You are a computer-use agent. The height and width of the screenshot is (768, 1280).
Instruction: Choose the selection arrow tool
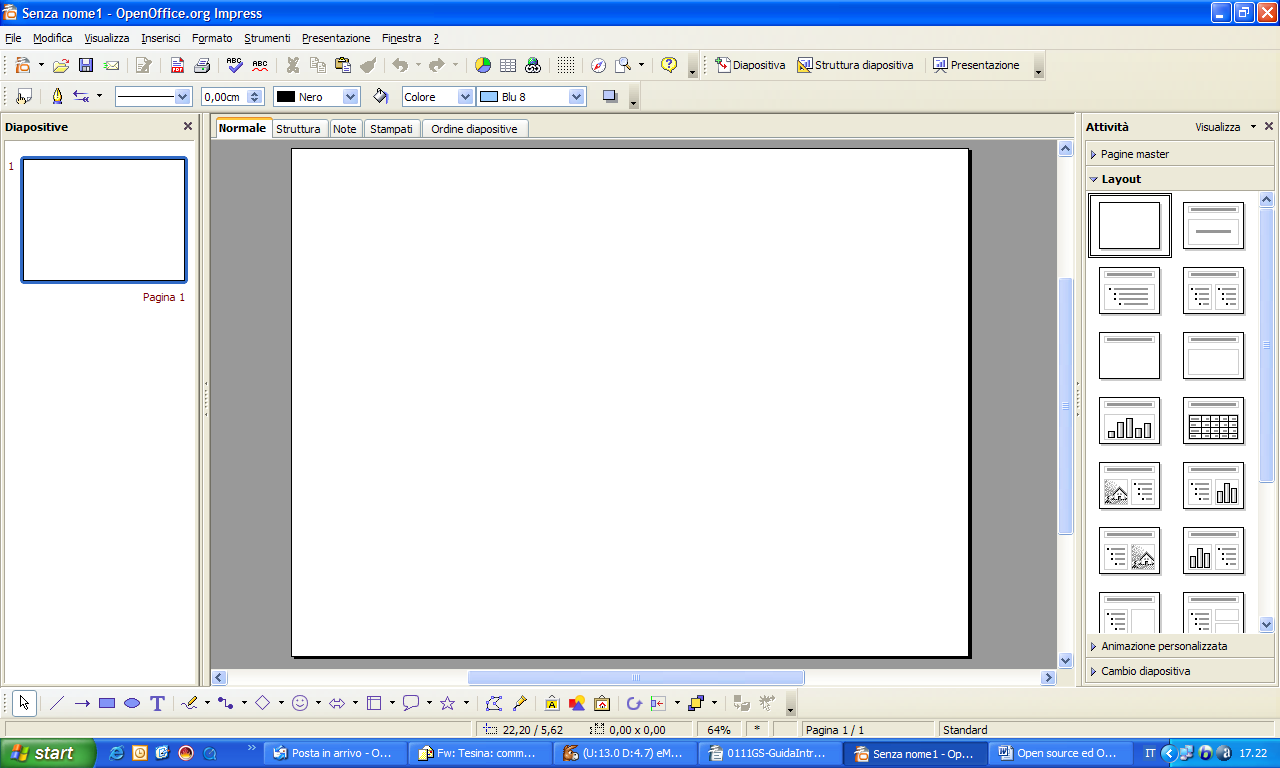tap(24, 703)
